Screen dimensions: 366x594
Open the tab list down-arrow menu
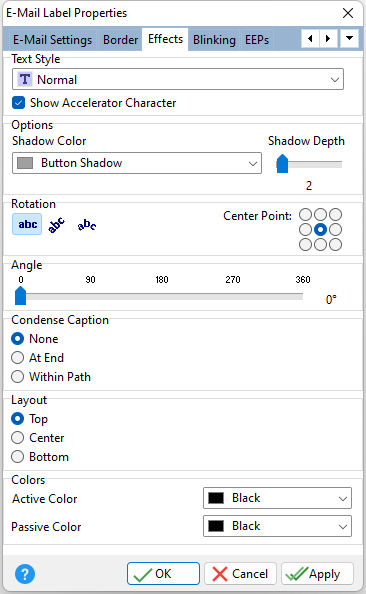coord(349,38)
